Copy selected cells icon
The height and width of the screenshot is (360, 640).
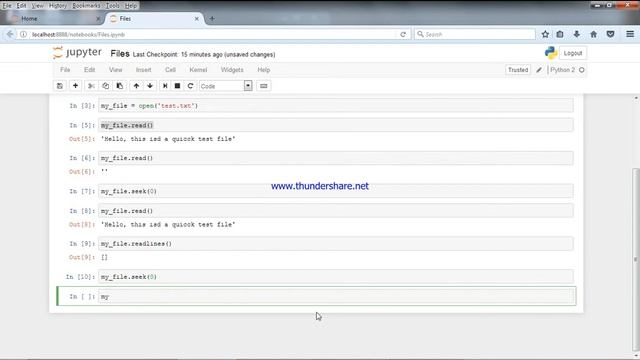click(105, 86)
